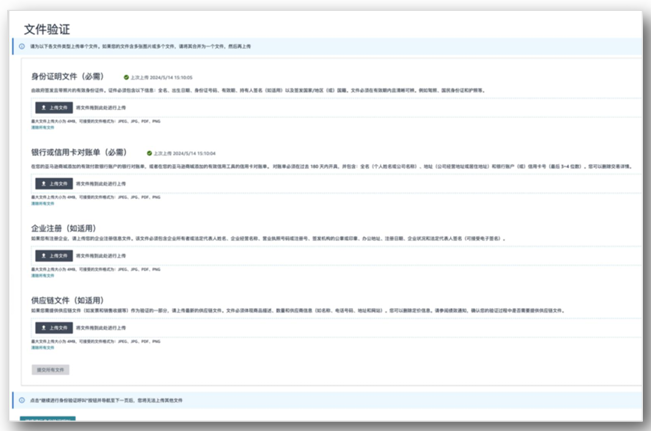Click upload arrow icon under 身份证明文件

pos(43,107)
